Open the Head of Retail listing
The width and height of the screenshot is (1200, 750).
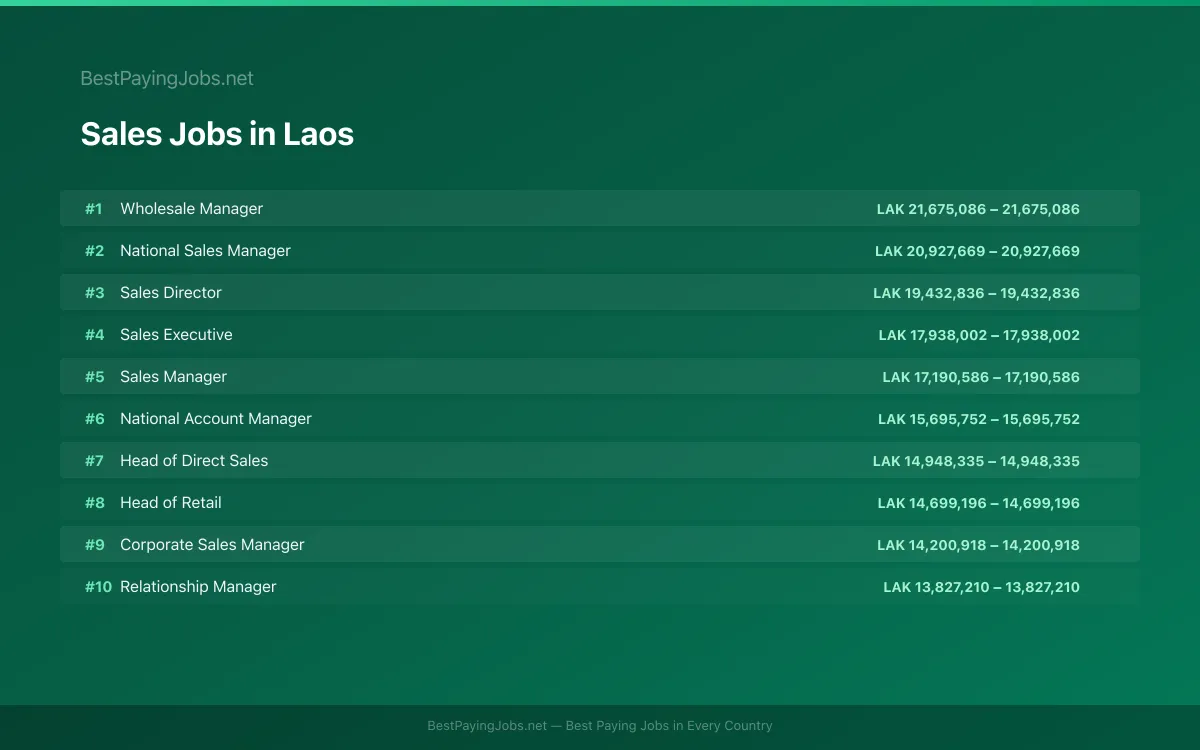coord(600,502)
